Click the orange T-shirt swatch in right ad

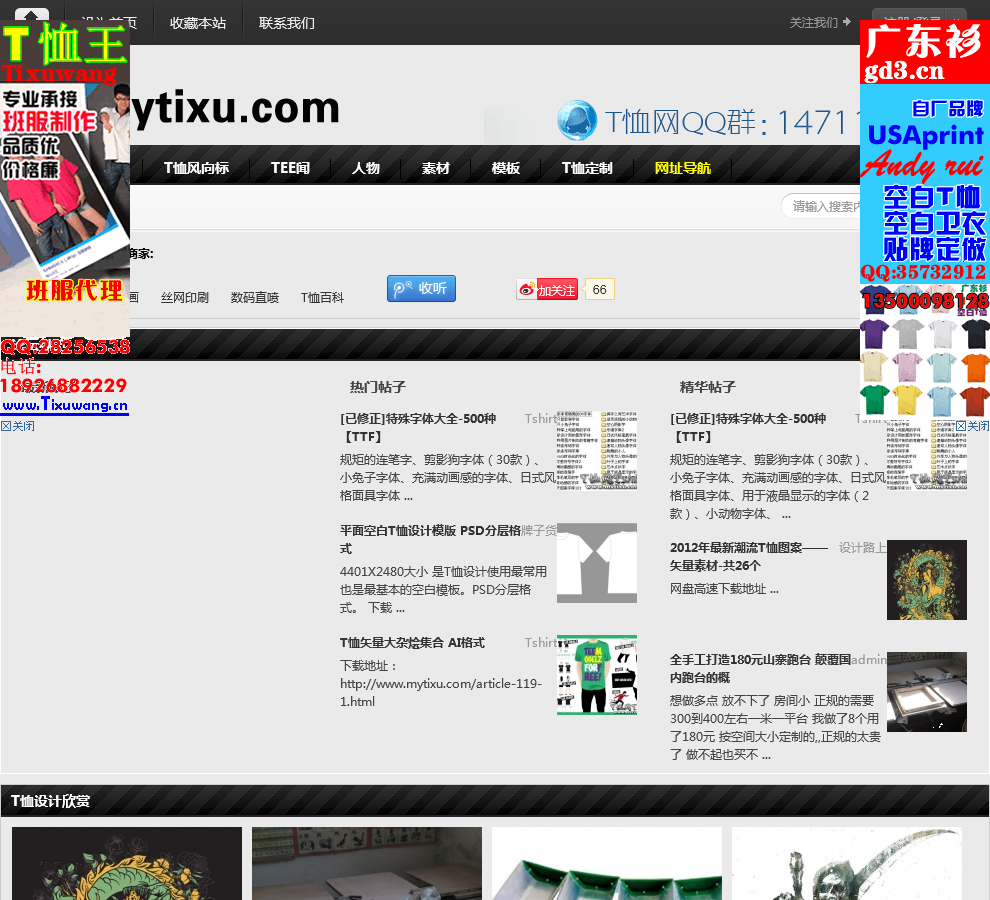click(x=975, y=367)
